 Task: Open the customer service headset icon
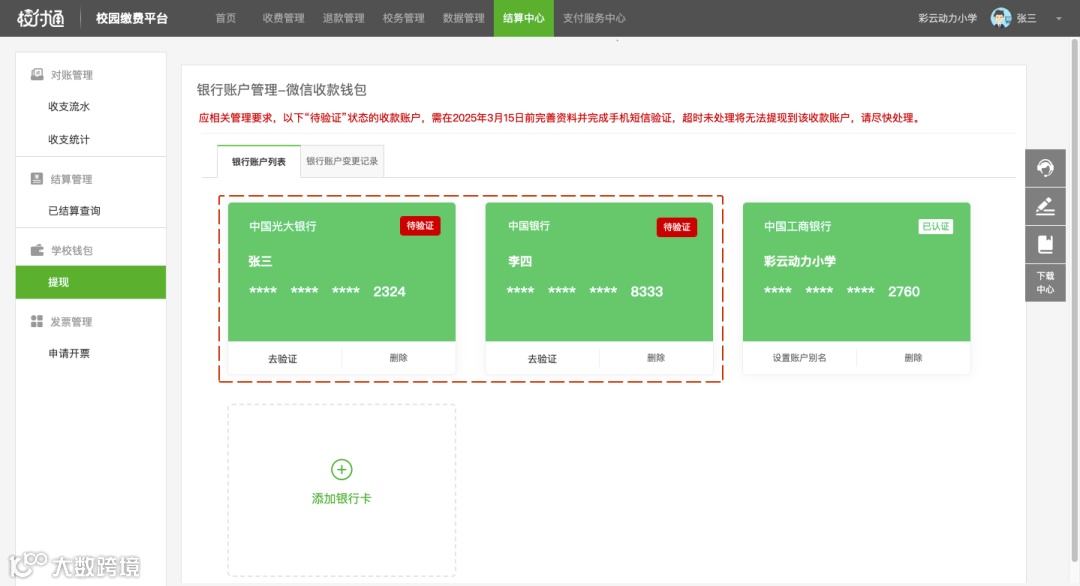click(1045, 168)
